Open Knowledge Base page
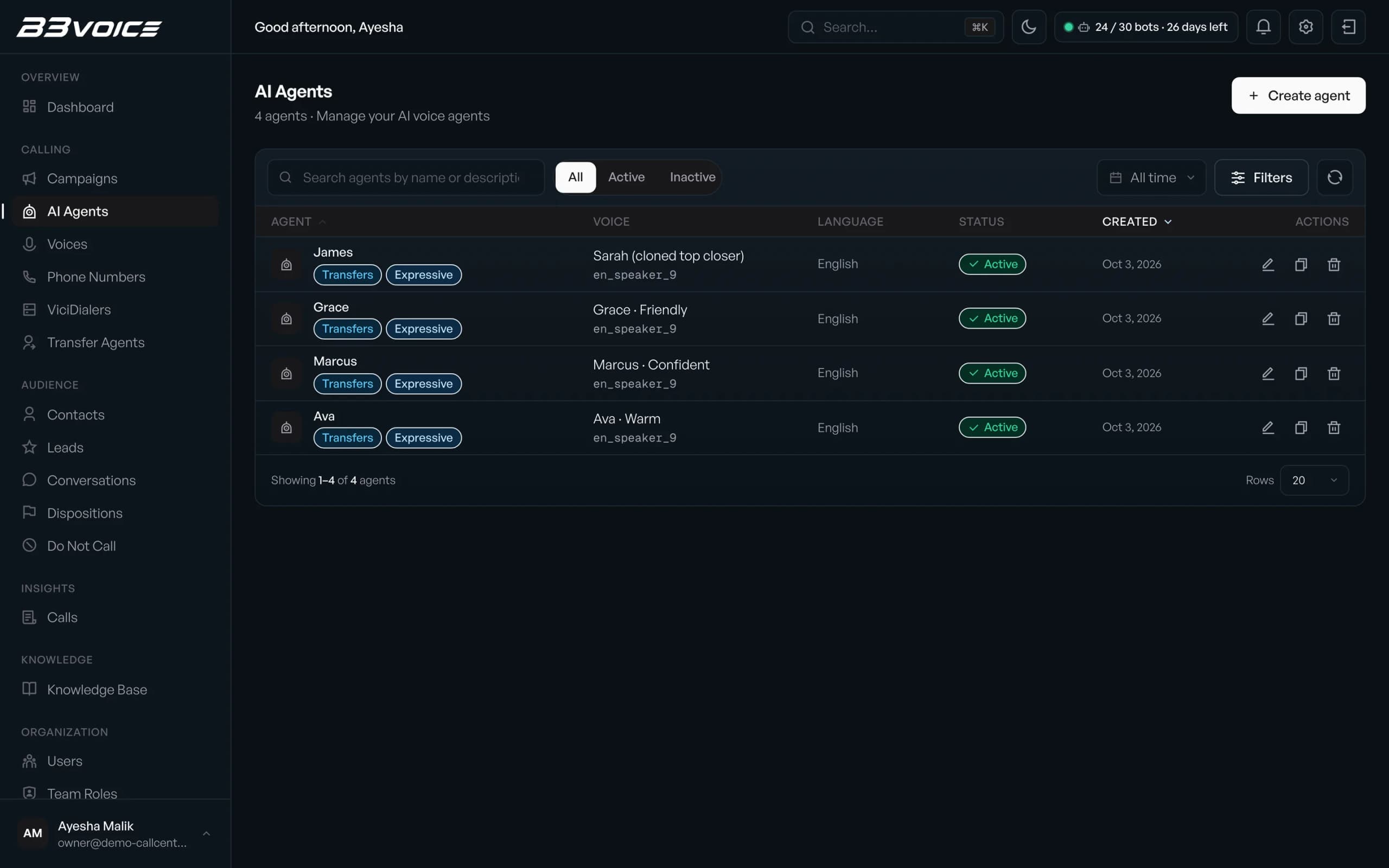This screenshot has height=868, width=1389. tap(115, 690)
